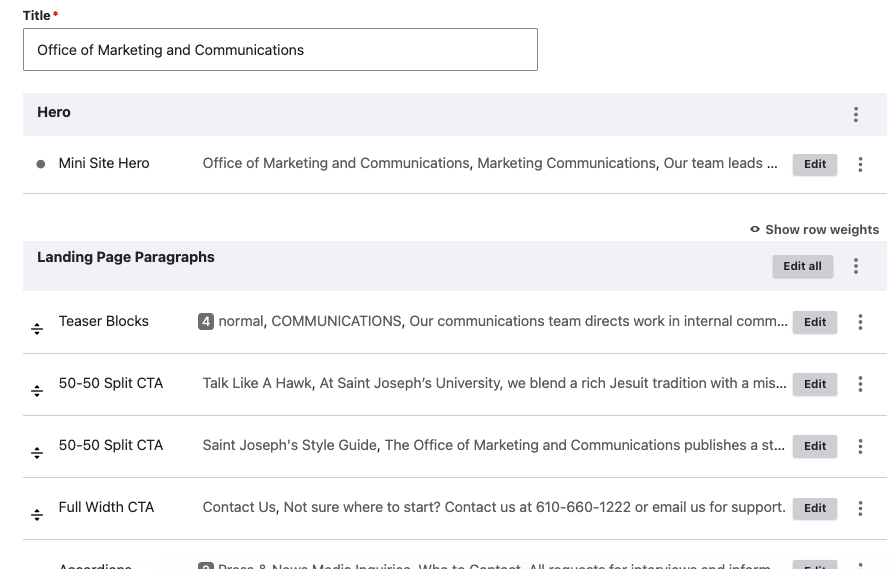Click the Landing Page Paragraphs heading
The image size is (893, 569).
click(x=126, y=257)
